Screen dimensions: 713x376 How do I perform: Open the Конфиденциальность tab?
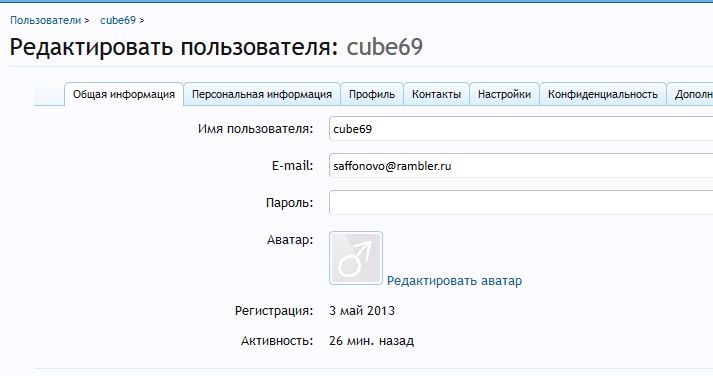[x=603, y=94]
